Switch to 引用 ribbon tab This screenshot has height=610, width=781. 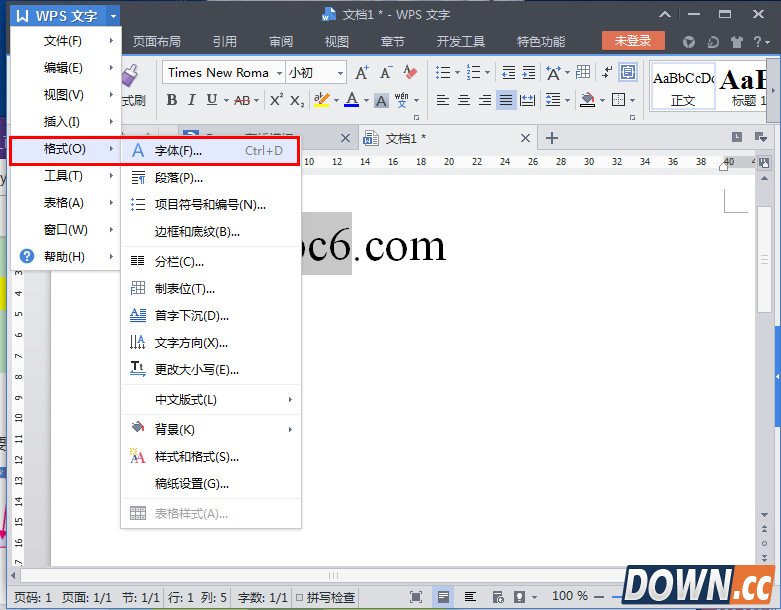(x=225, y=41)
